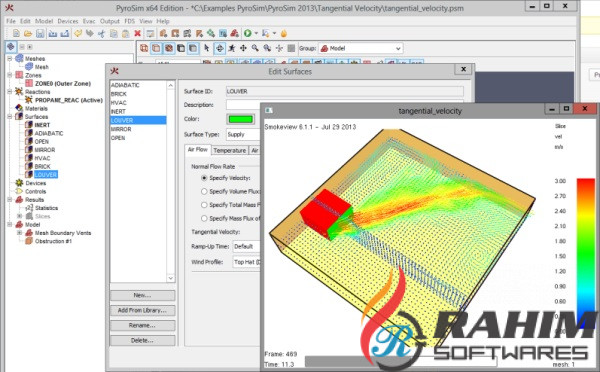Click the new model file icon
Viewport: 600px width, 372px height.
[16, 34]
